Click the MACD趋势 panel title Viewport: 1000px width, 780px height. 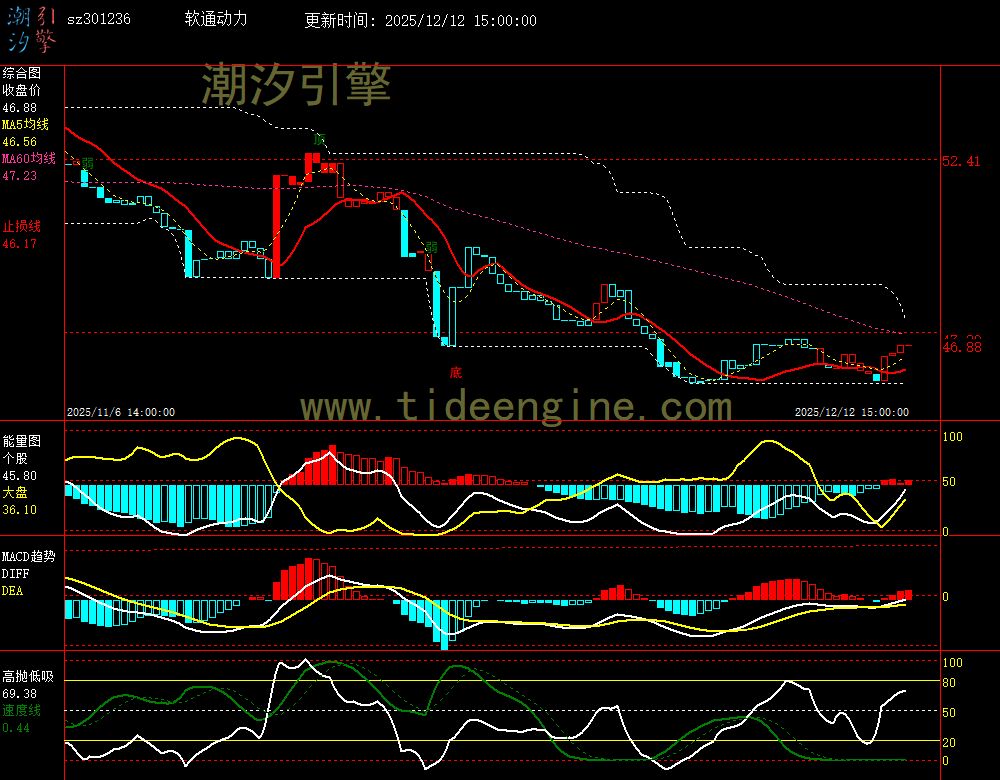(29, 556)
